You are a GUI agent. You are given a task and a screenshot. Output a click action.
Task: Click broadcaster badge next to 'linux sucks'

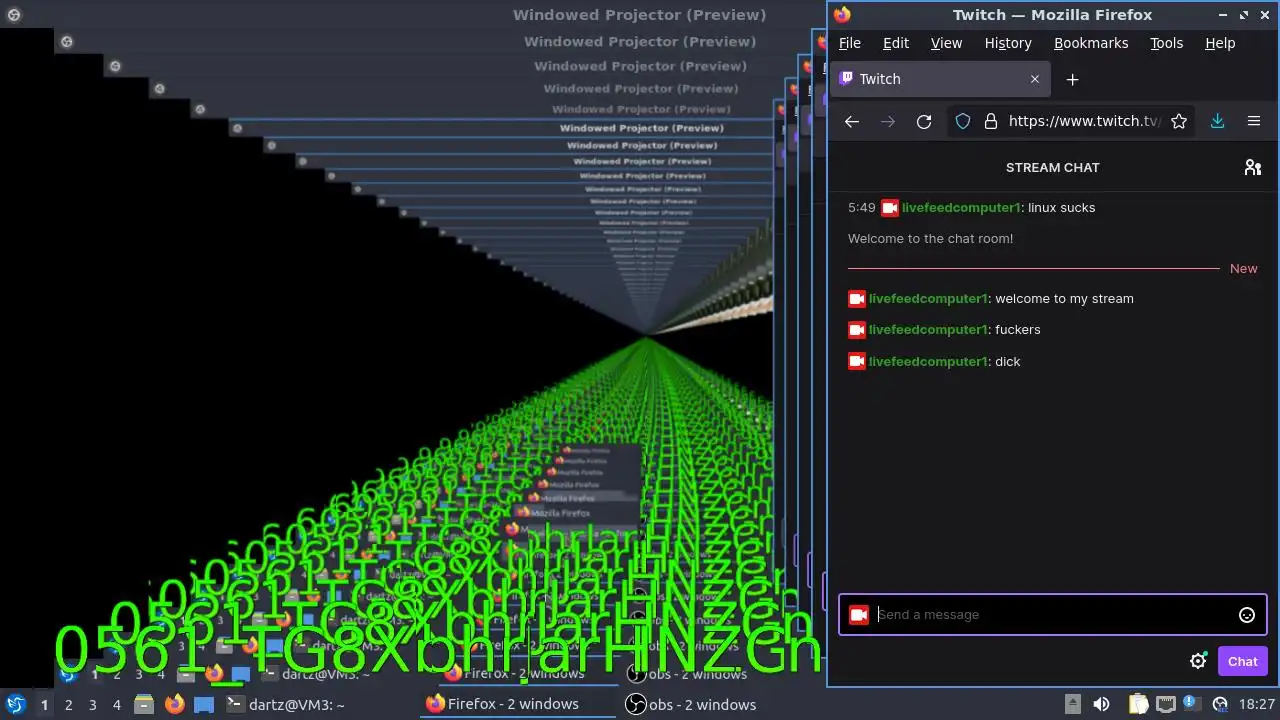coord(889,208)
